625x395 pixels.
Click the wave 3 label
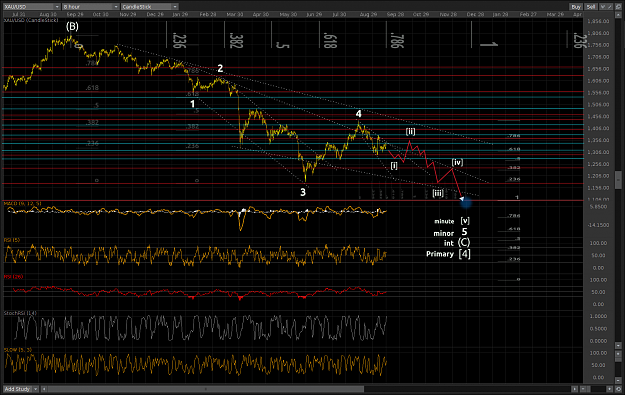point(303,192)
